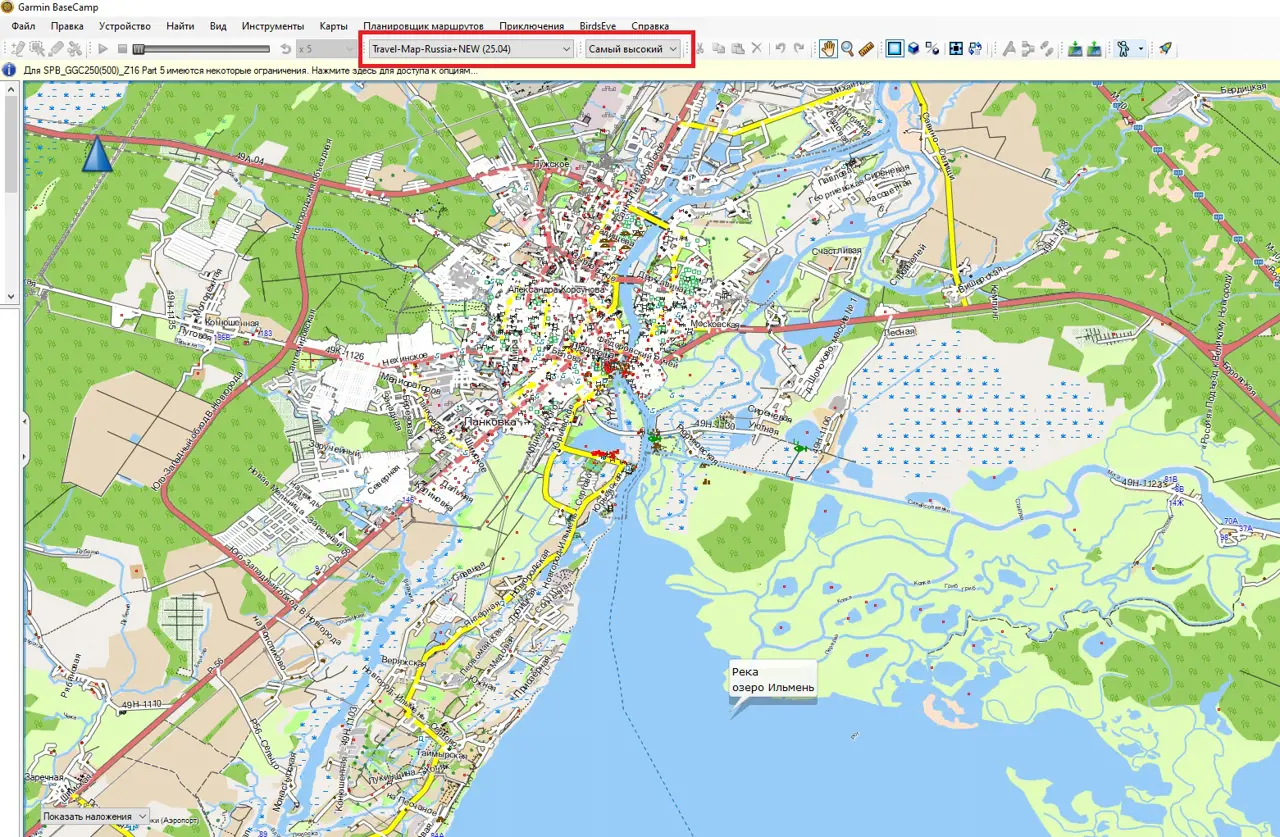This screenshot has height=837, width=1280.
Task: Click the blue north compass arrow on the map
Action: (97, 155)
